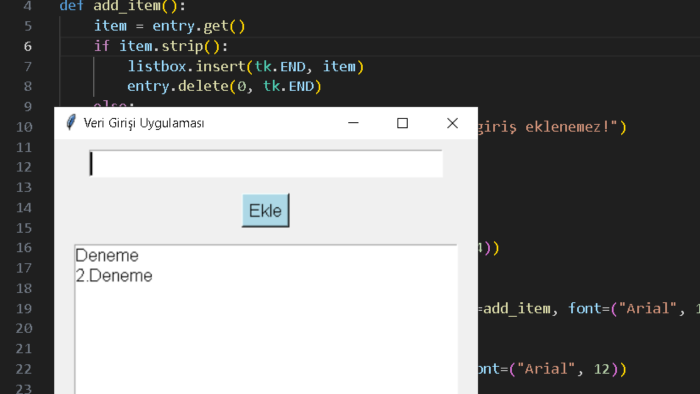Click 'add_item, font=("Arial"' code on line 19

tap(580, 309)
